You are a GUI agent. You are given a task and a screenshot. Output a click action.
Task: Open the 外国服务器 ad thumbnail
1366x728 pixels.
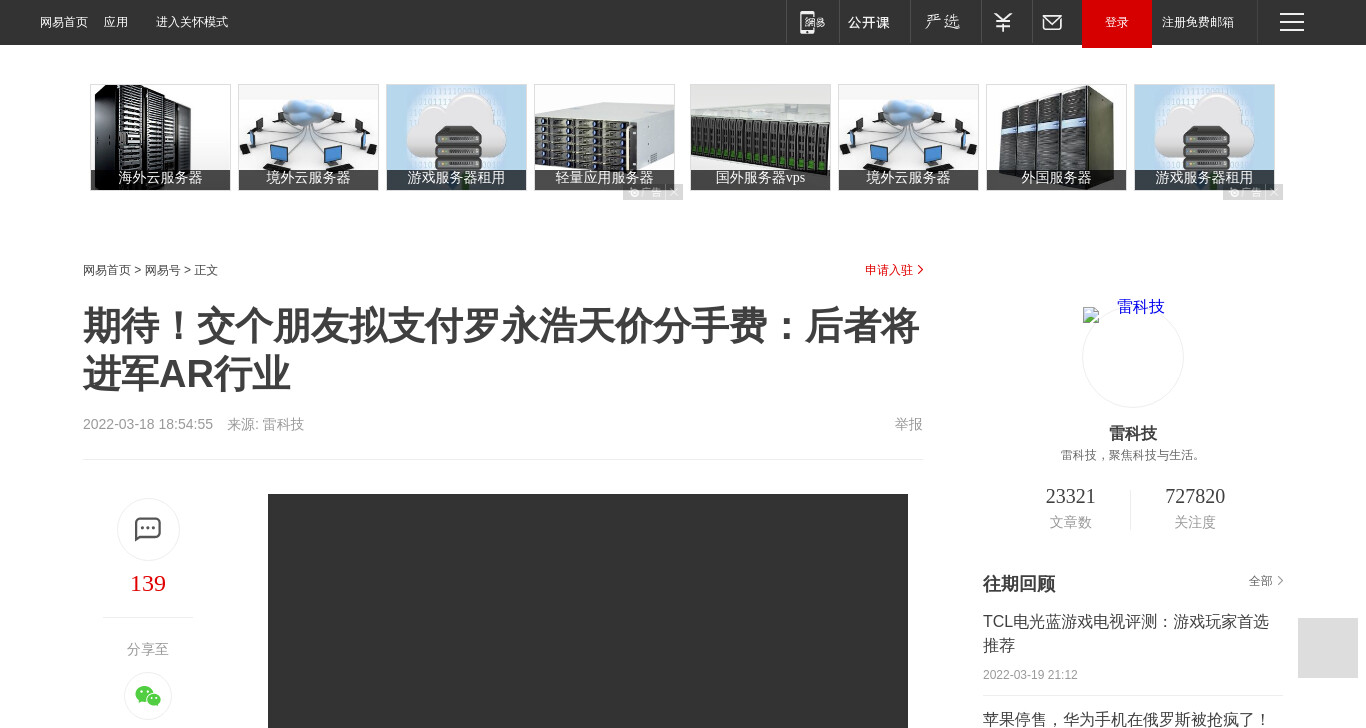tap(1056, 137)
